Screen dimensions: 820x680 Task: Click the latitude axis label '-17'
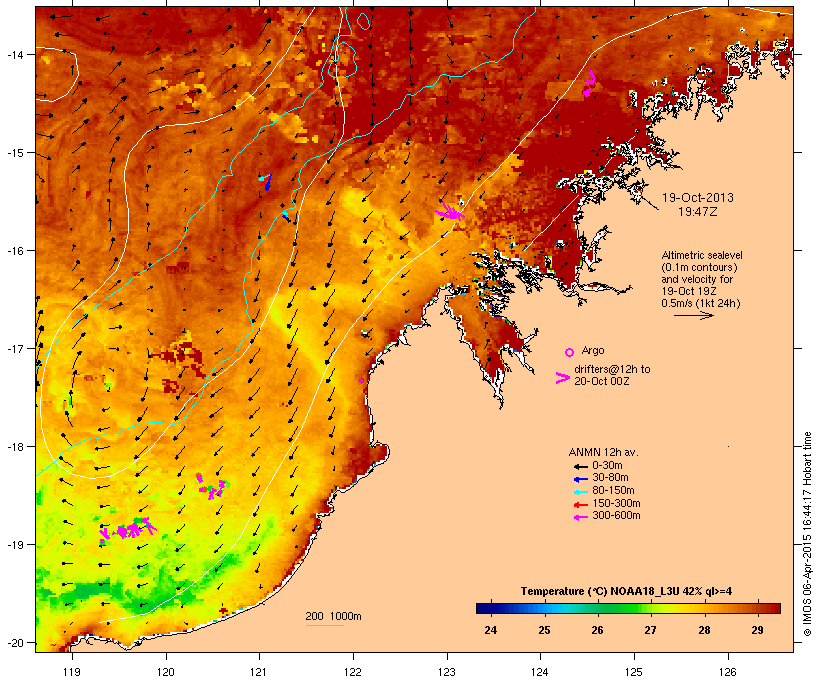tap(14, 349)
